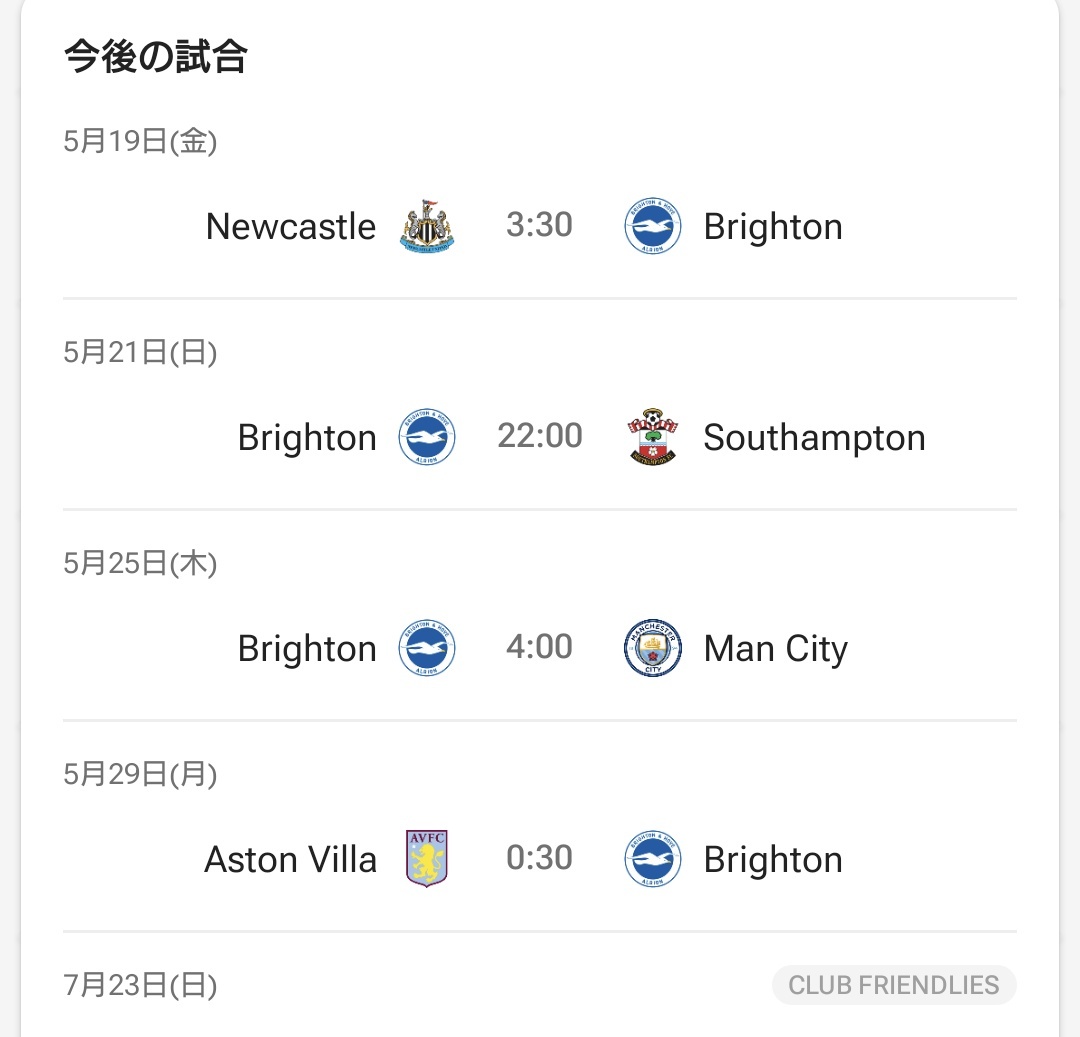1080x1037 pixels.
Task: Click the 0:30 kickoff time
Action: coord(539,858)
